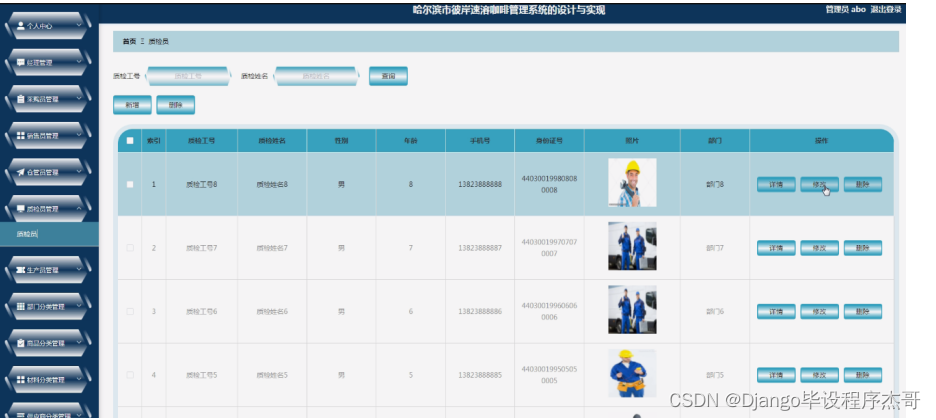Expand the 部门分类管理 menu chevron
Screen dimensions: 936x420
(x=79, y=307)
